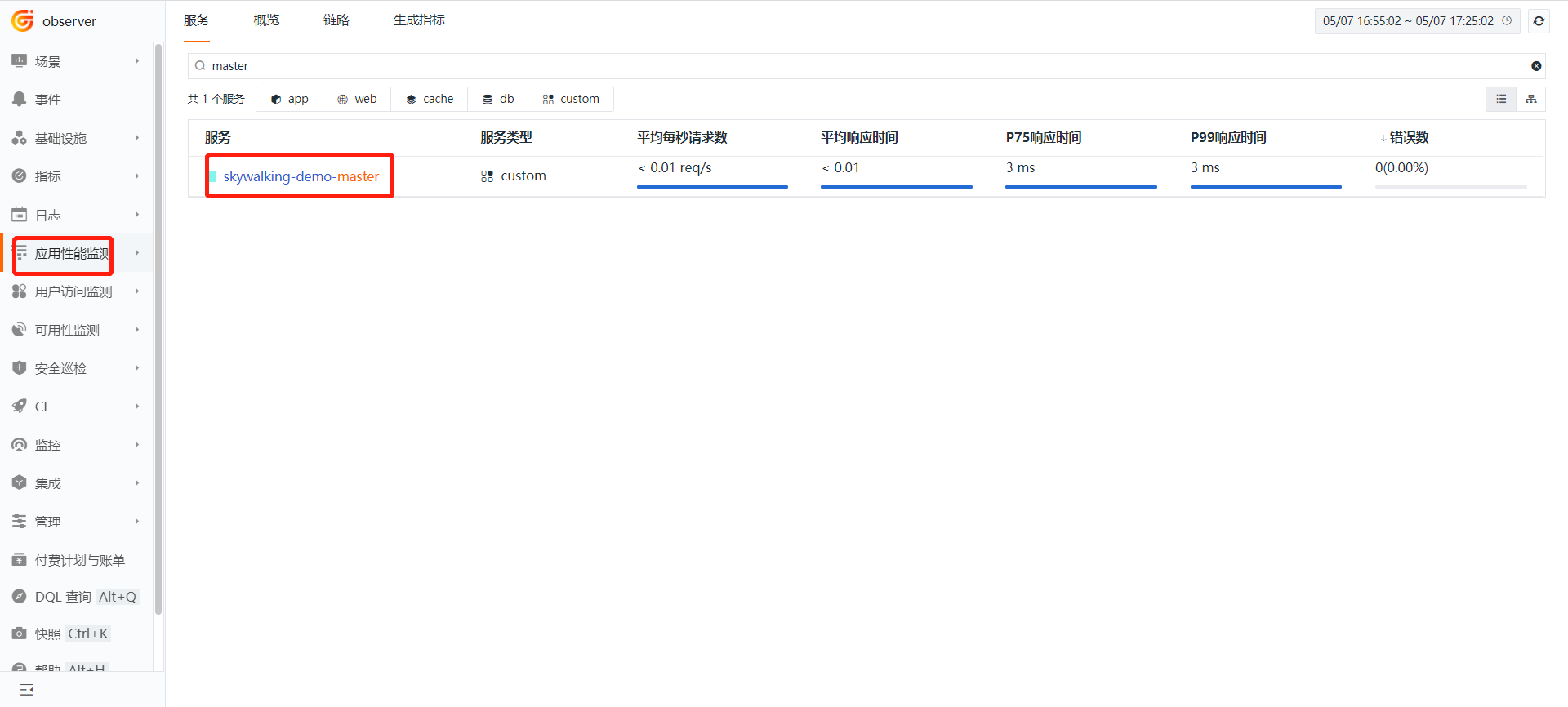Click the P99响应时间 column header
This screenshot has height=707, width=1568.
tap(1229, 138)
